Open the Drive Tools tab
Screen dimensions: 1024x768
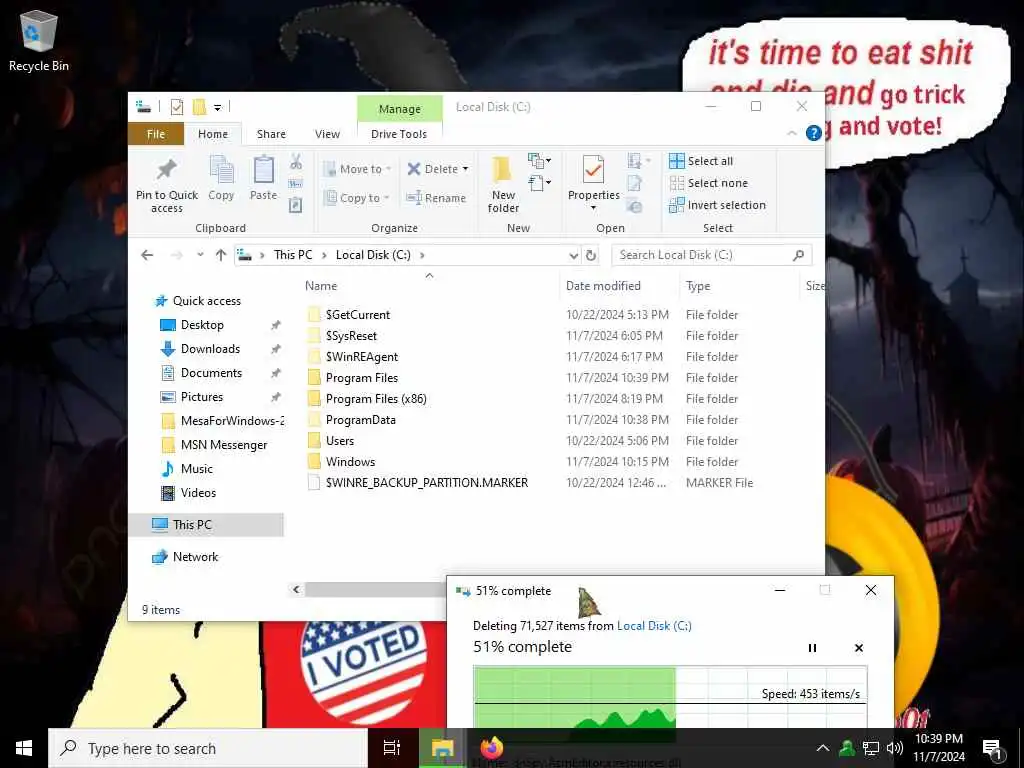[399, 134]
